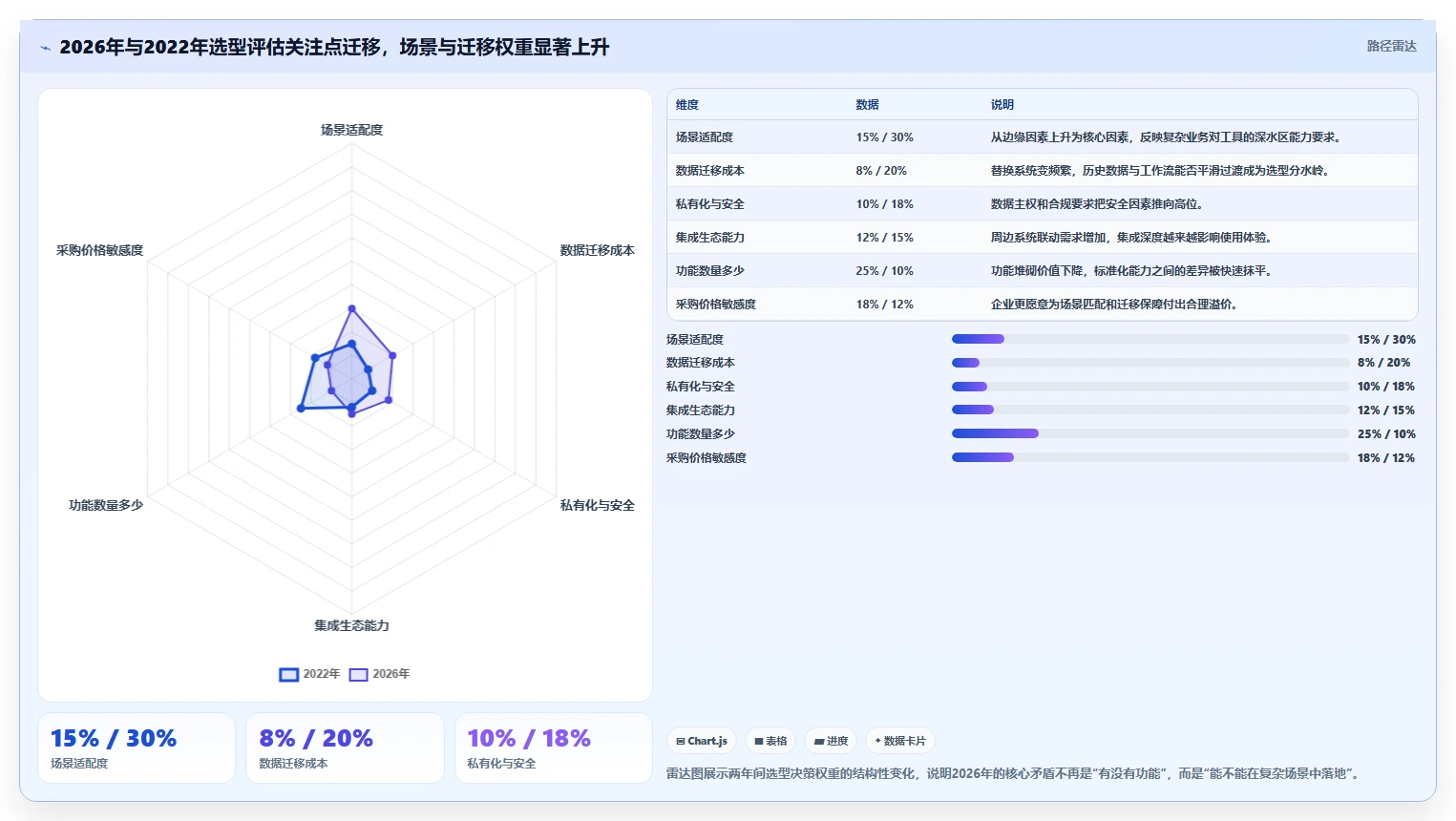The width and height of the screenshot is (1456, 821).
Task: Select the 场景适配度 table row name
Action: pos(705,137)
